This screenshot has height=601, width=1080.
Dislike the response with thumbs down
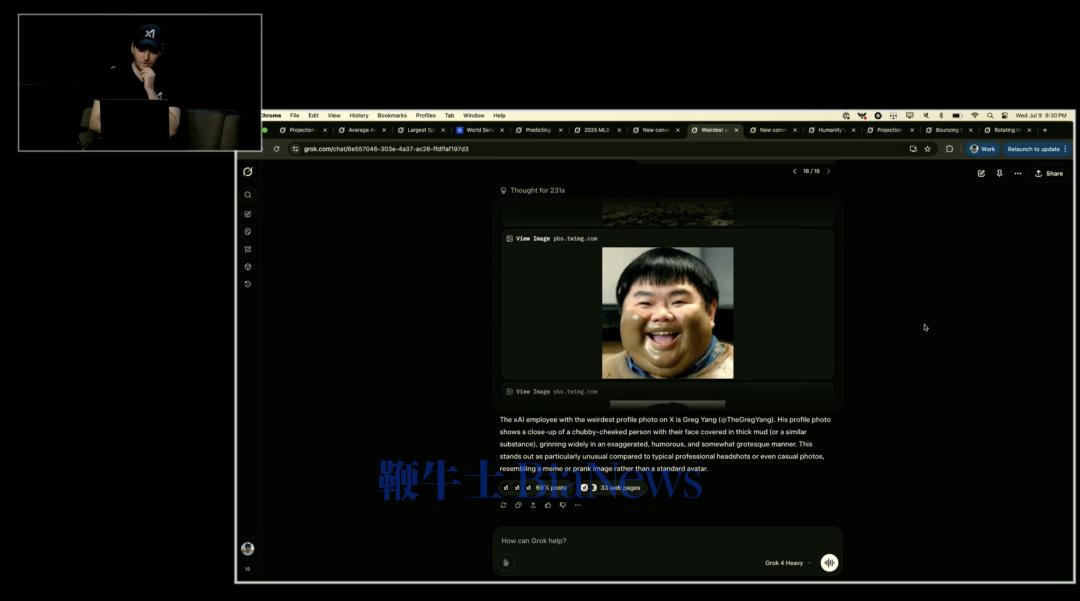click(563, 505)
